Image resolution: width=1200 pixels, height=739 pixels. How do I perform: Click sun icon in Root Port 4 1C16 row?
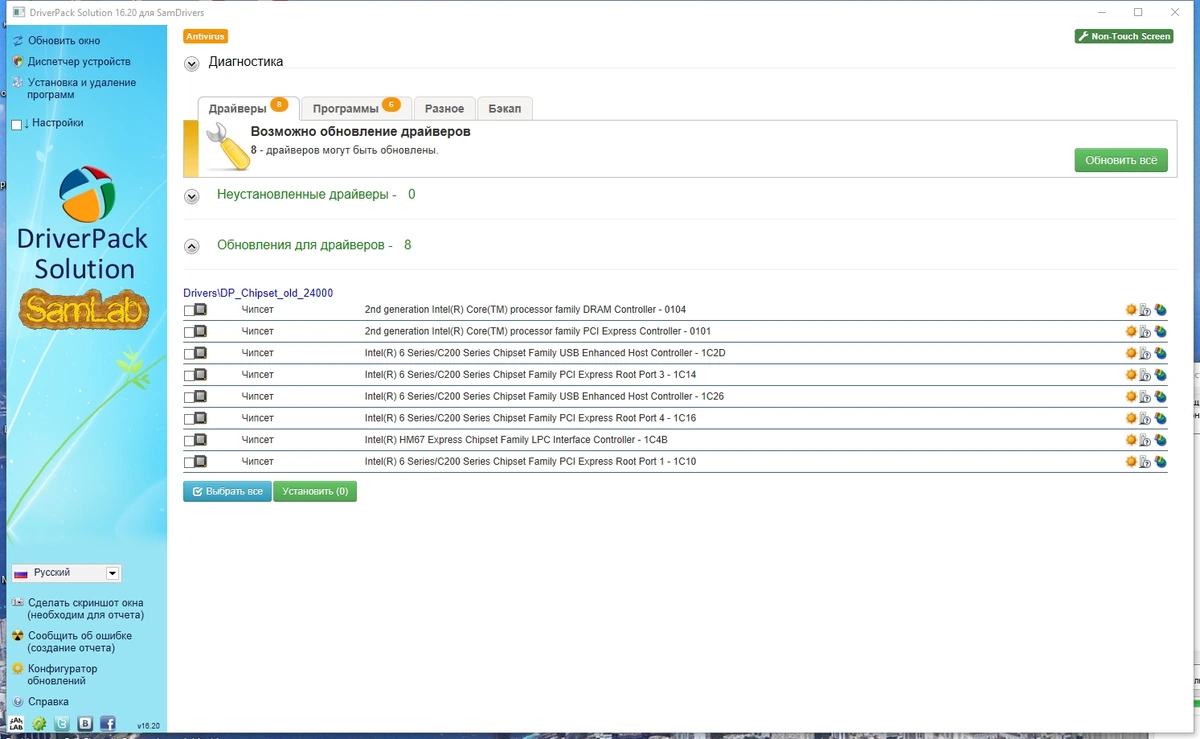(x=1131, y=418)
